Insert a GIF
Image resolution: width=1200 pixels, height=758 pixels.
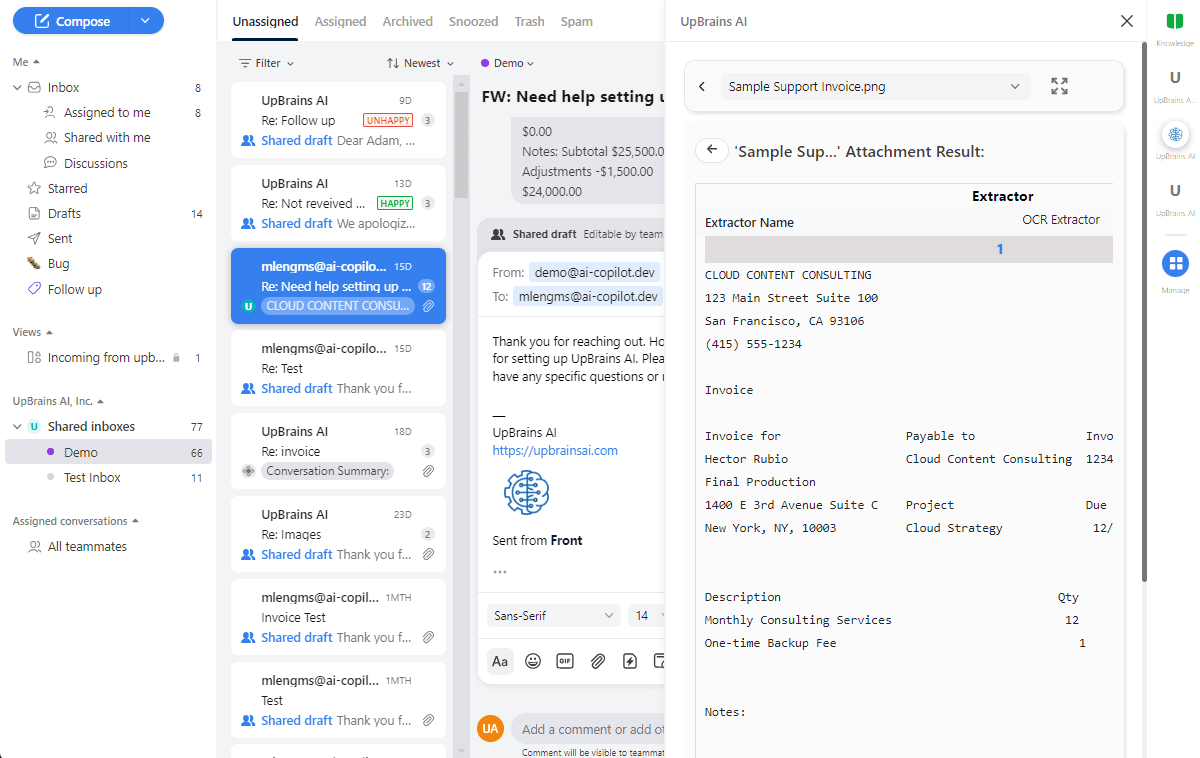(565, 661)
